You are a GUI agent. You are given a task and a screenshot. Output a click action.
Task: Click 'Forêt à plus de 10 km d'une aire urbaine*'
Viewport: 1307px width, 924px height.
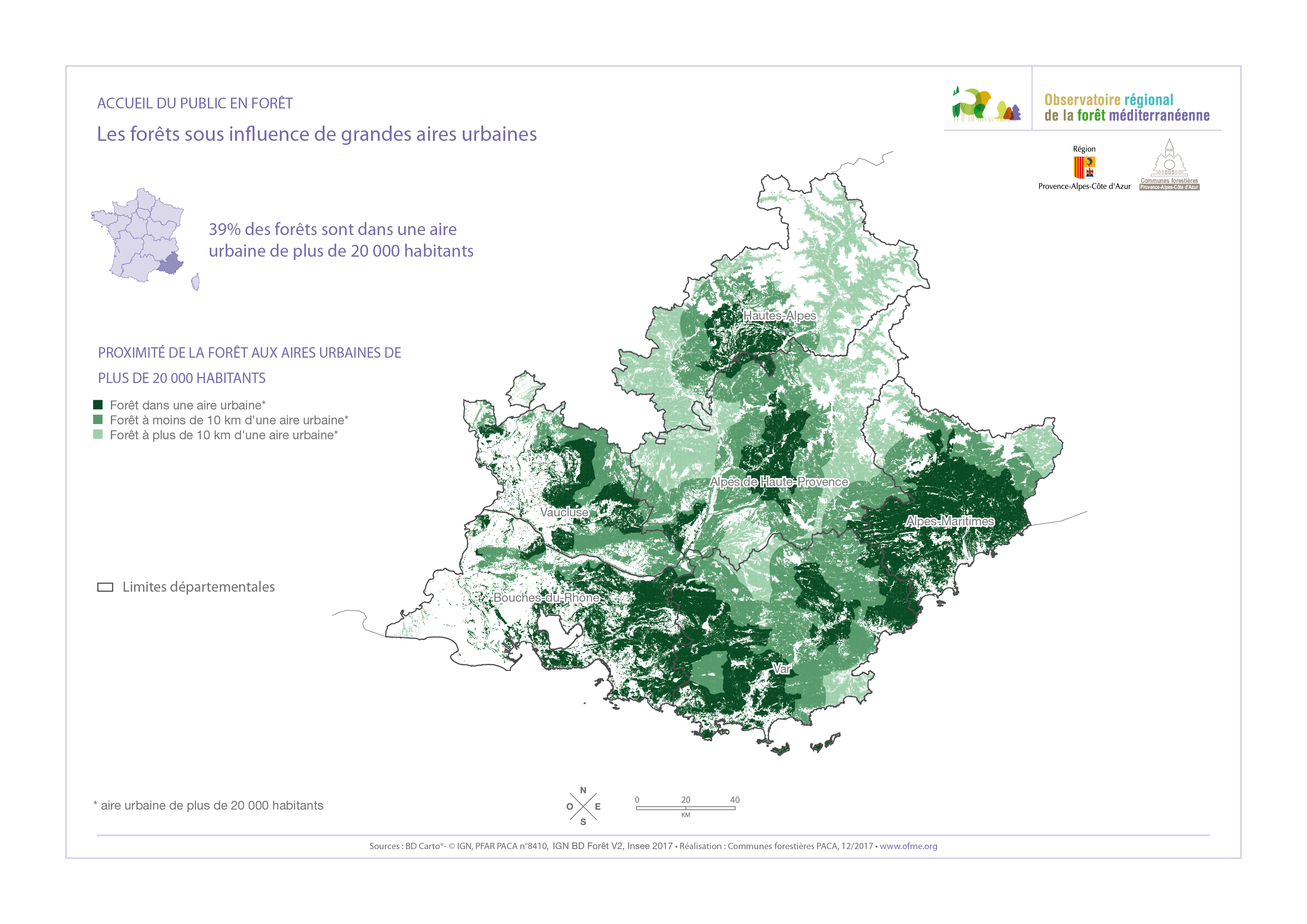(x=224, y=435)
